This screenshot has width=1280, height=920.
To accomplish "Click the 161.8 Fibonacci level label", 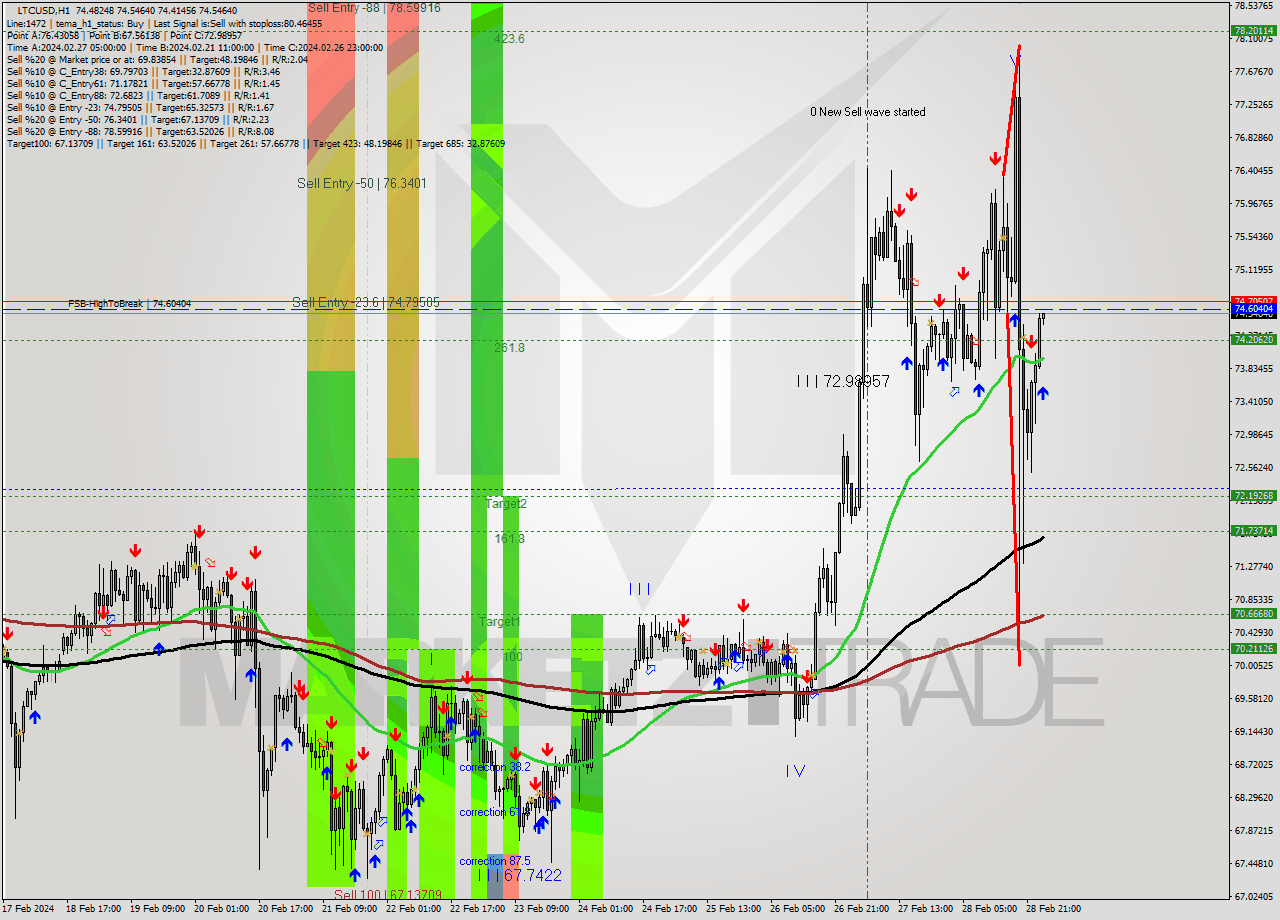I will 509,539.
